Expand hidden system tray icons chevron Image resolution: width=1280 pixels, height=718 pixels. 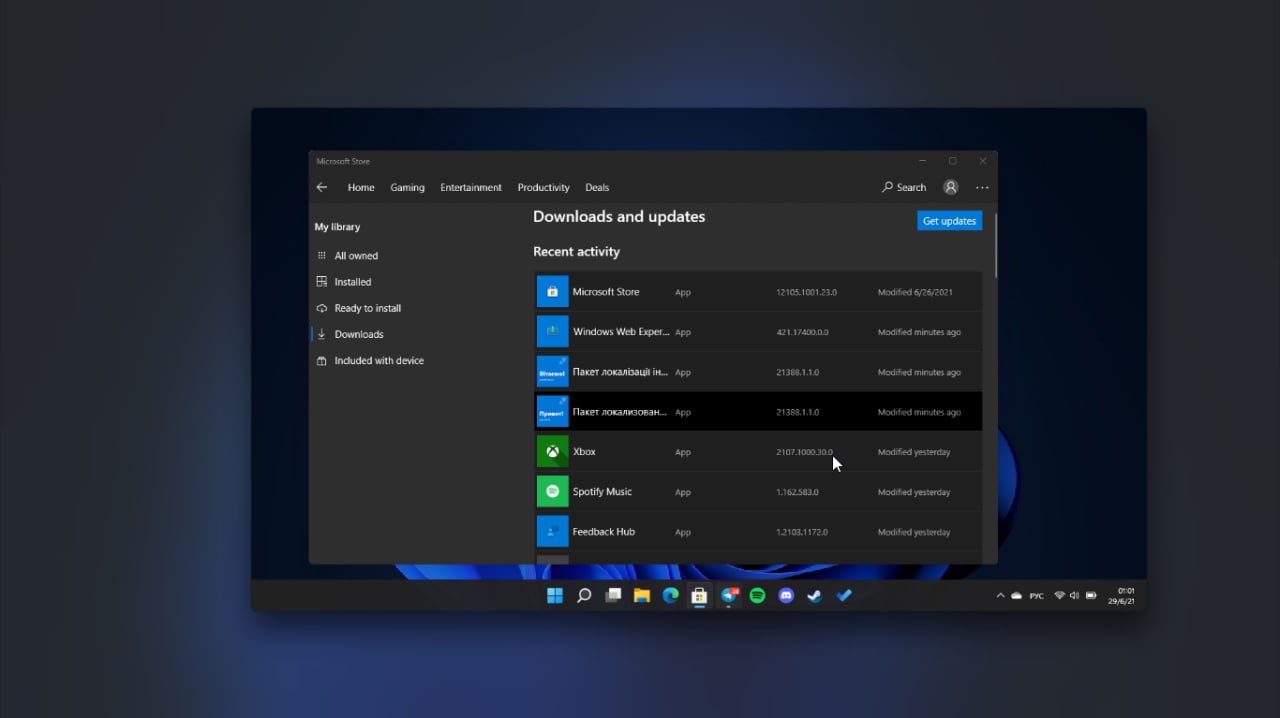[x=1000, y=596]
